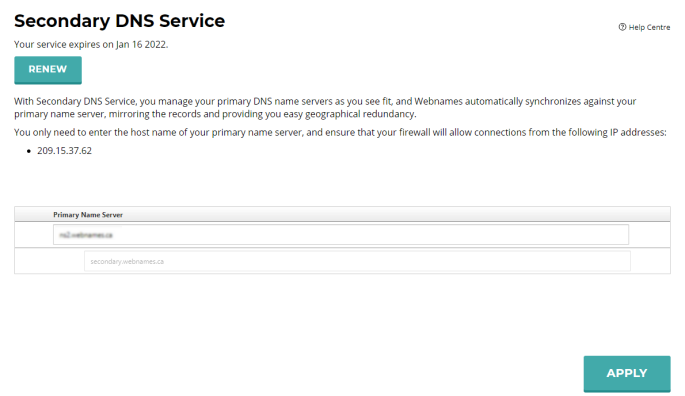Viewport: 685px width, 396px height.
Task: Click the 'Jan 16 2022' expiry date
Action: click(141, 45)
